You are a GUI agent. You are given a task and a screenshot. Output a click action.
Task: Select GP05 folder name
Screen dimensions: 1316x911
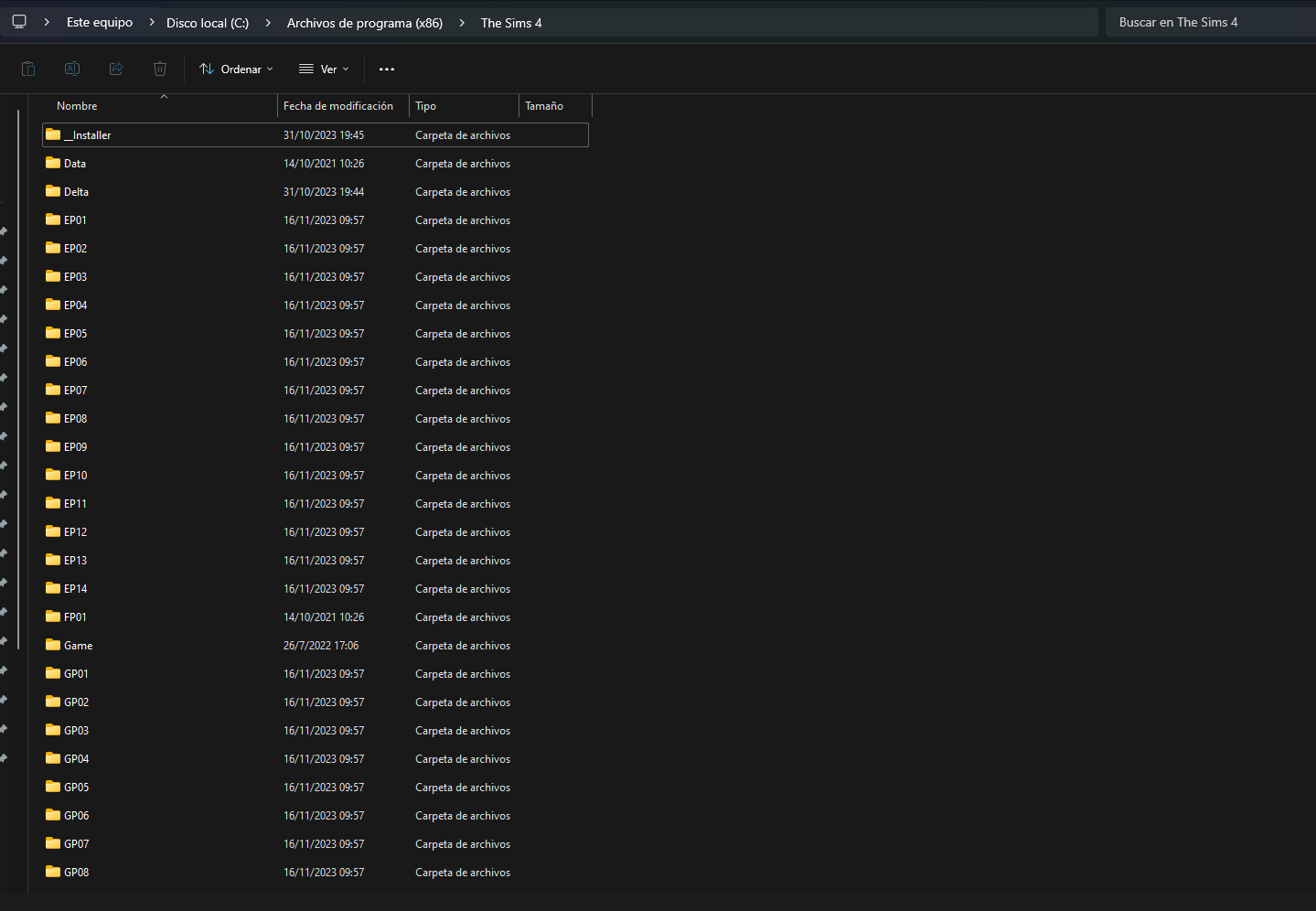point(77,788)
